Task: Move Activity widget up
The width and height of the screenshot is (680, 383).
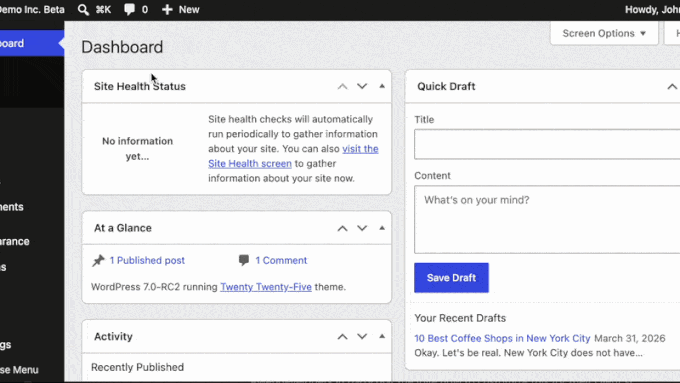Action: coord(343,337)
